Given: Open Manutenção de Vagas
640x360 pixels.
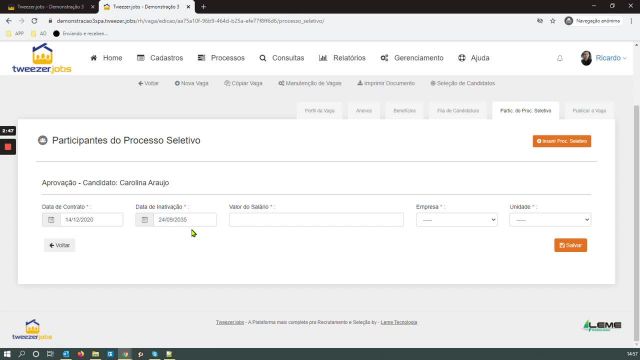Looking at the screenshot, I should (310, 83).
